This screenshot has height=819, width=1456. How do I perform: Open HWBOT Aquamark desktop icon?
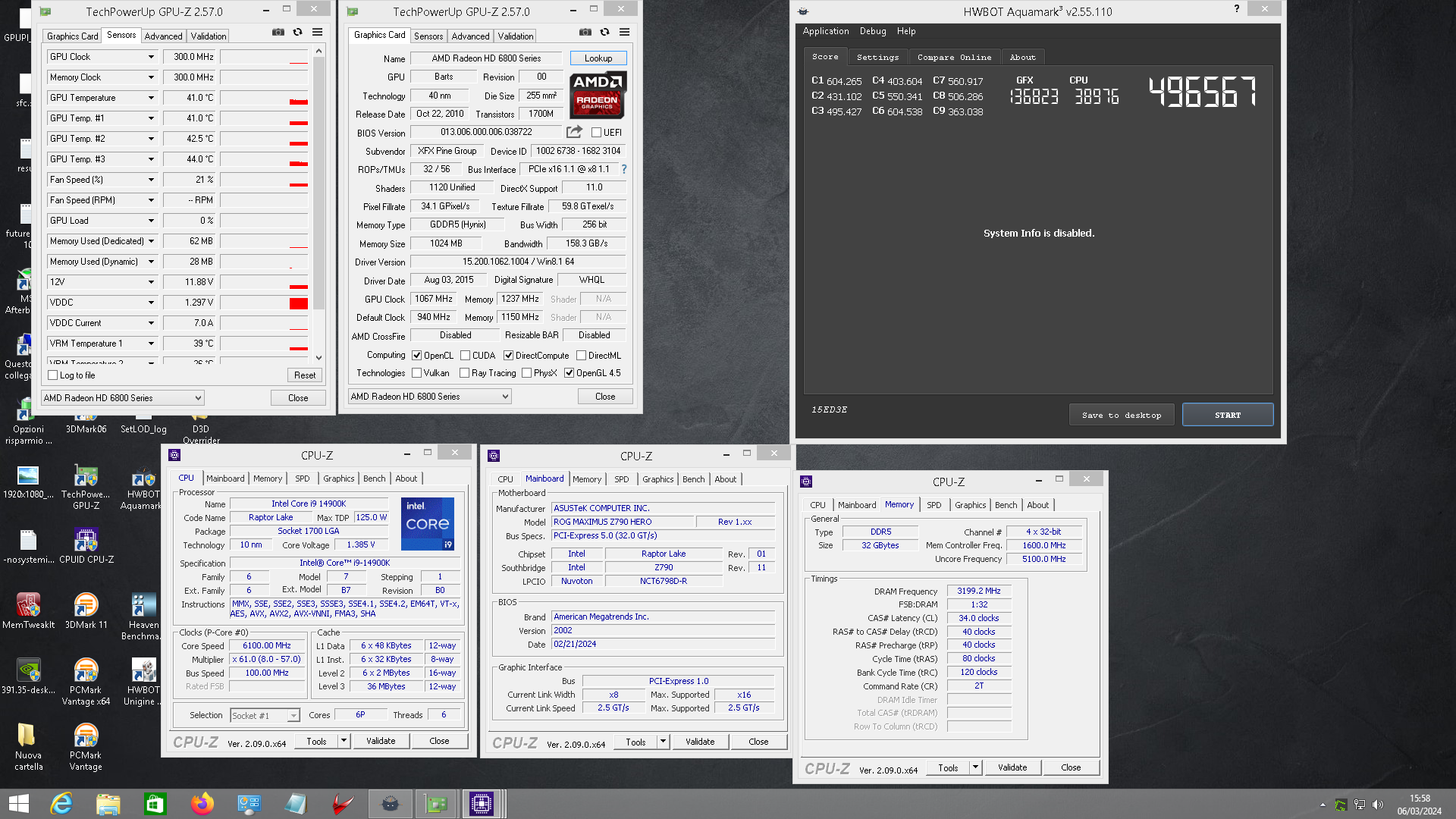tap(142, 486)
